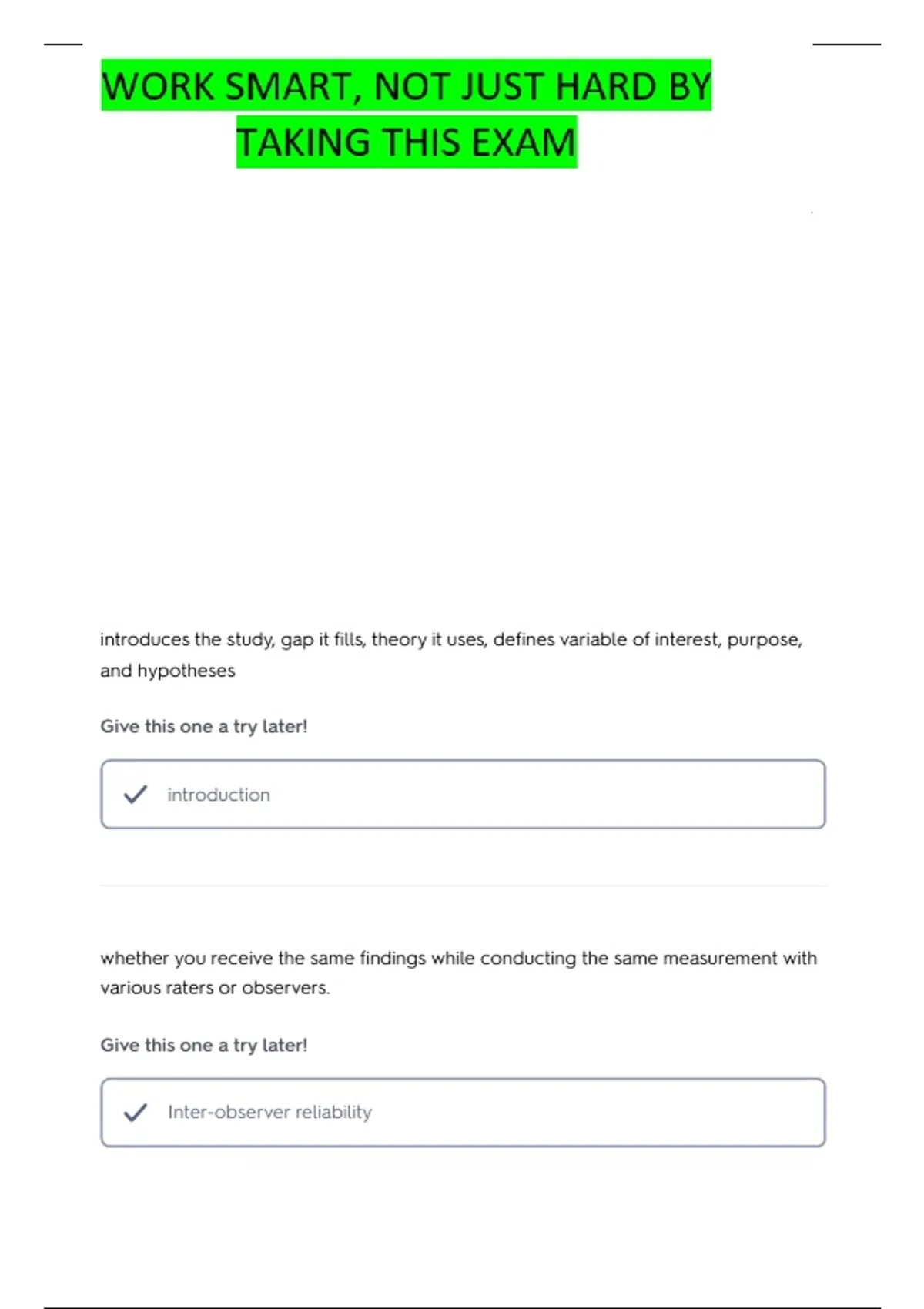Click the thin divider between the two questions
Viewport: 924px width, 1309px height.
tap(464, 885)
